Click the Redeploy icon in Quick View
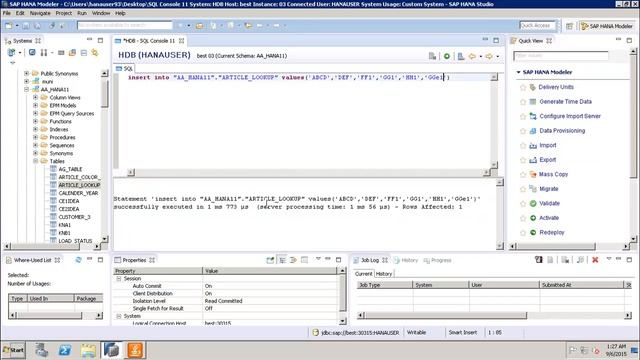Viewport: 640px width, 360px height. coord(533,232)
